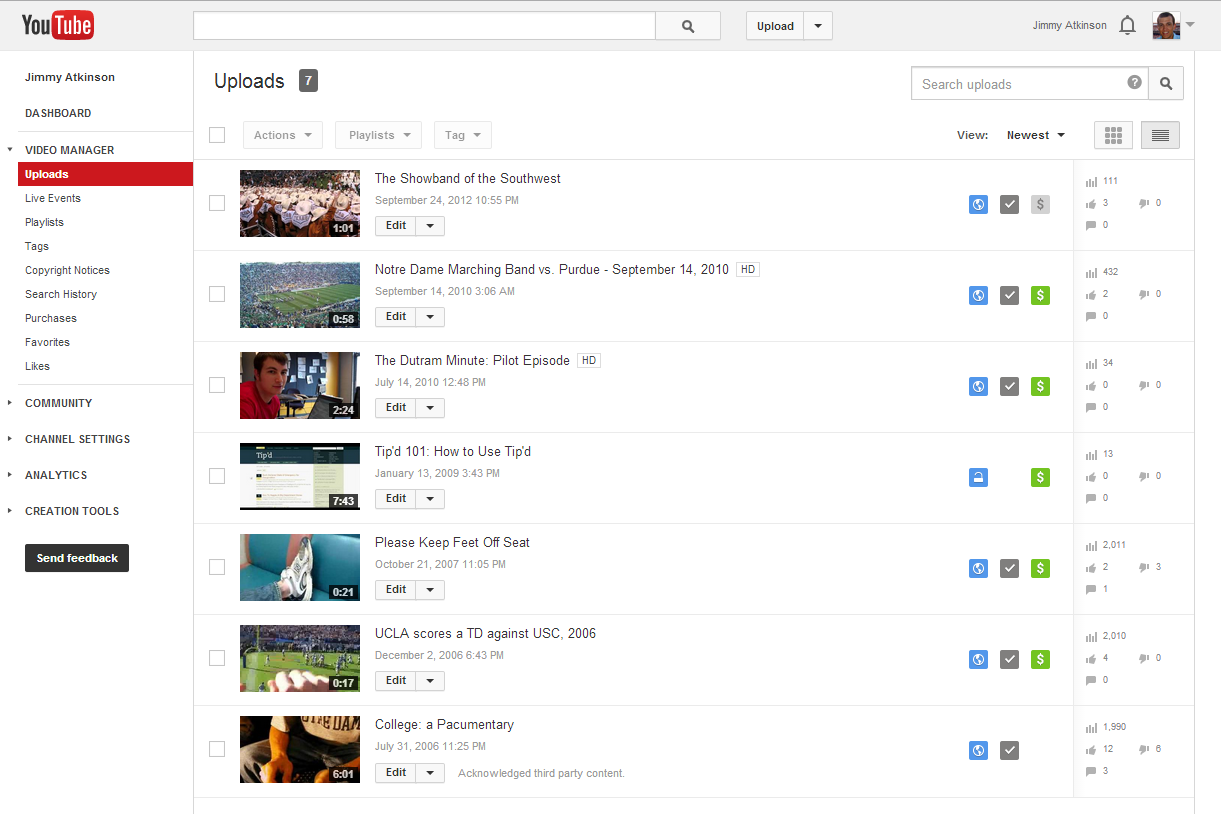Switch to grid view layout
Image resolution: width=1221 pixels, height=814 pixels.
click(x=1113, y=135)
